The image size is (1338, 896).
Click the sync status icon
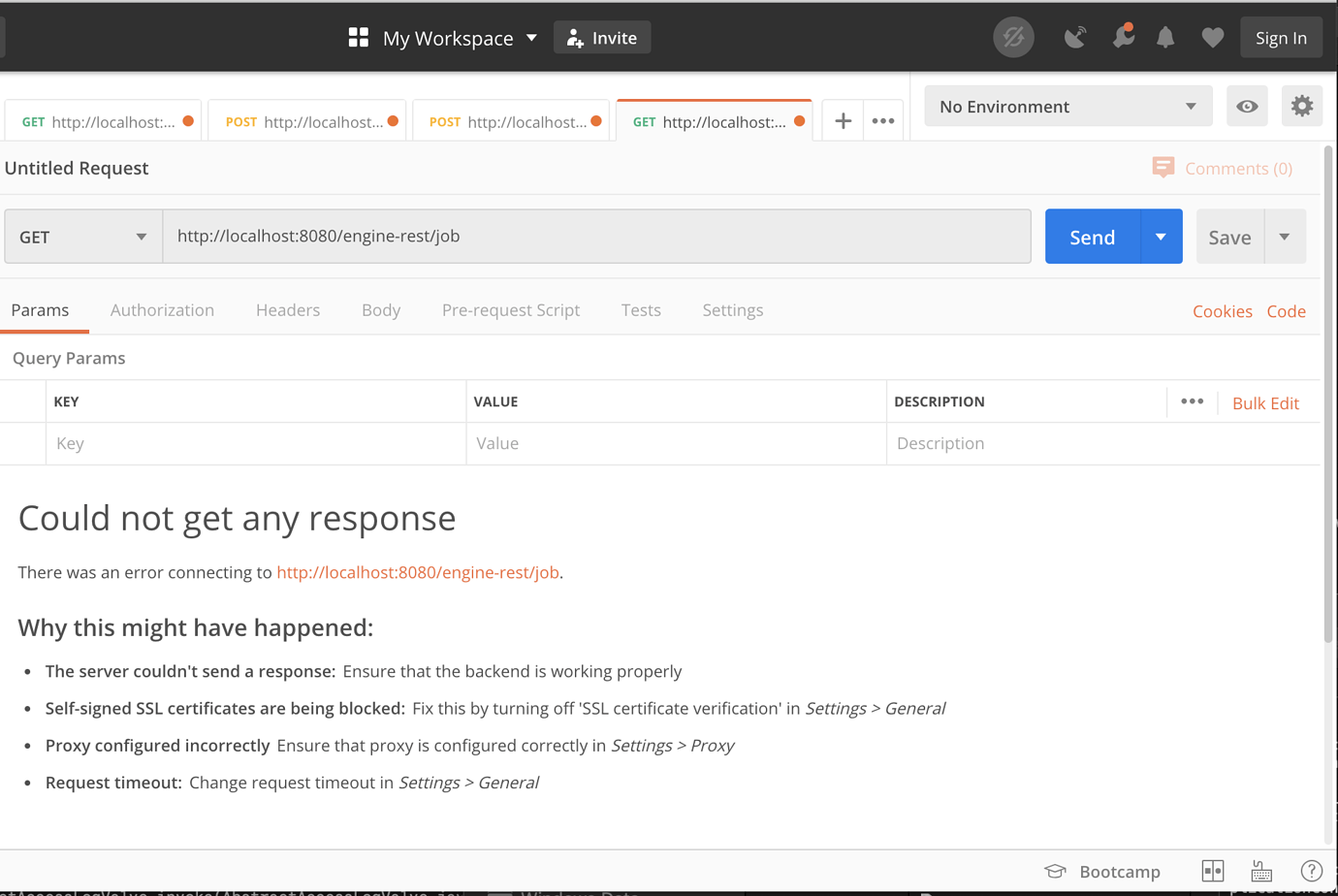(1013, 38)
